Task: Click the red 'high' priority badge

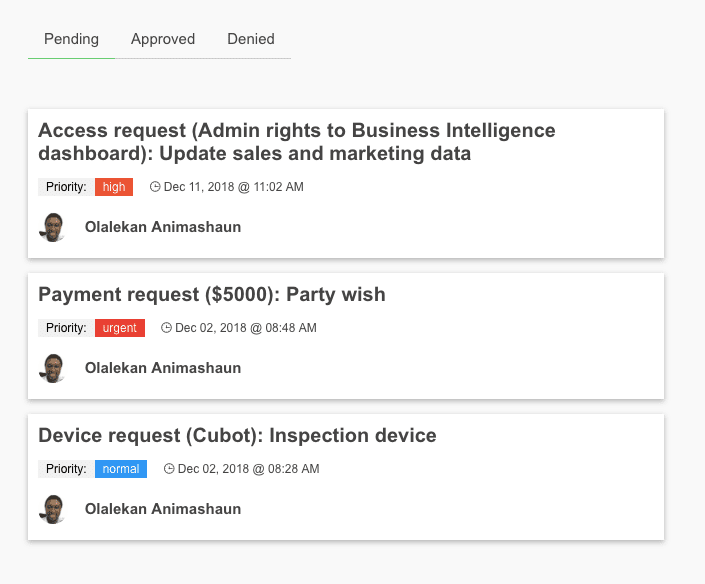Action: coord(114,187)
